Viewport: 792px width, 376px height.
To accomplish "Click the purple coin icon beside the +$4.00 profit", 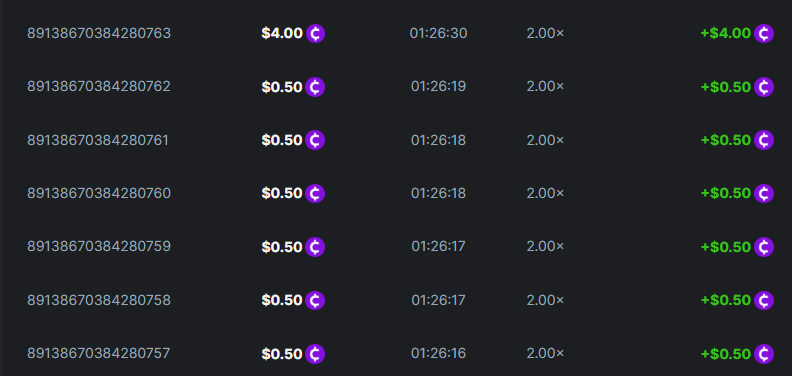I will pos(764,34).
